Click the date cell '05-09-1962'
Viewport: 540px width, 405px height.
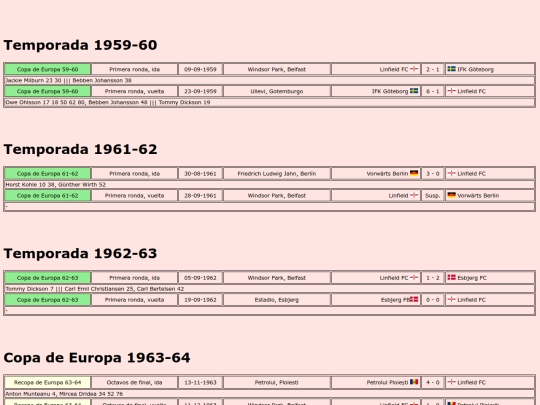point(200,278)
